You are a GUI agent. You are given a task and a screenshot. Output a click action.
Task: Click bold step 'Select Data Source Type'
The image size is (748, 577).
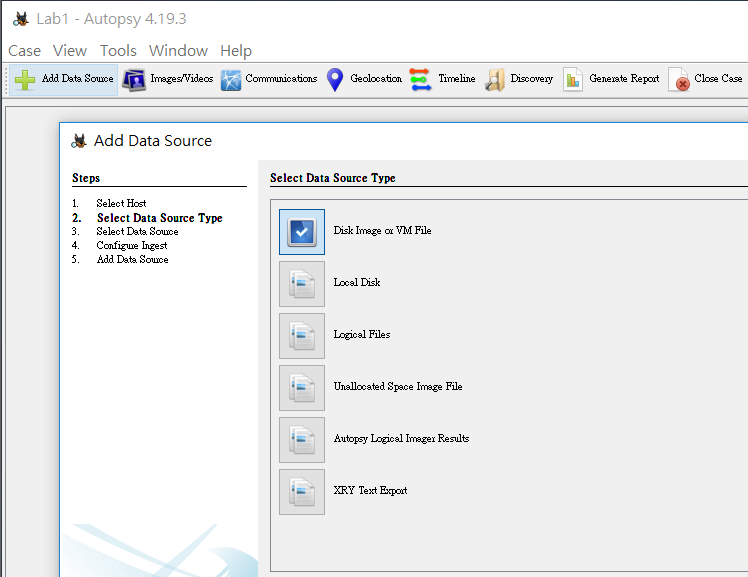click(160, 218)
